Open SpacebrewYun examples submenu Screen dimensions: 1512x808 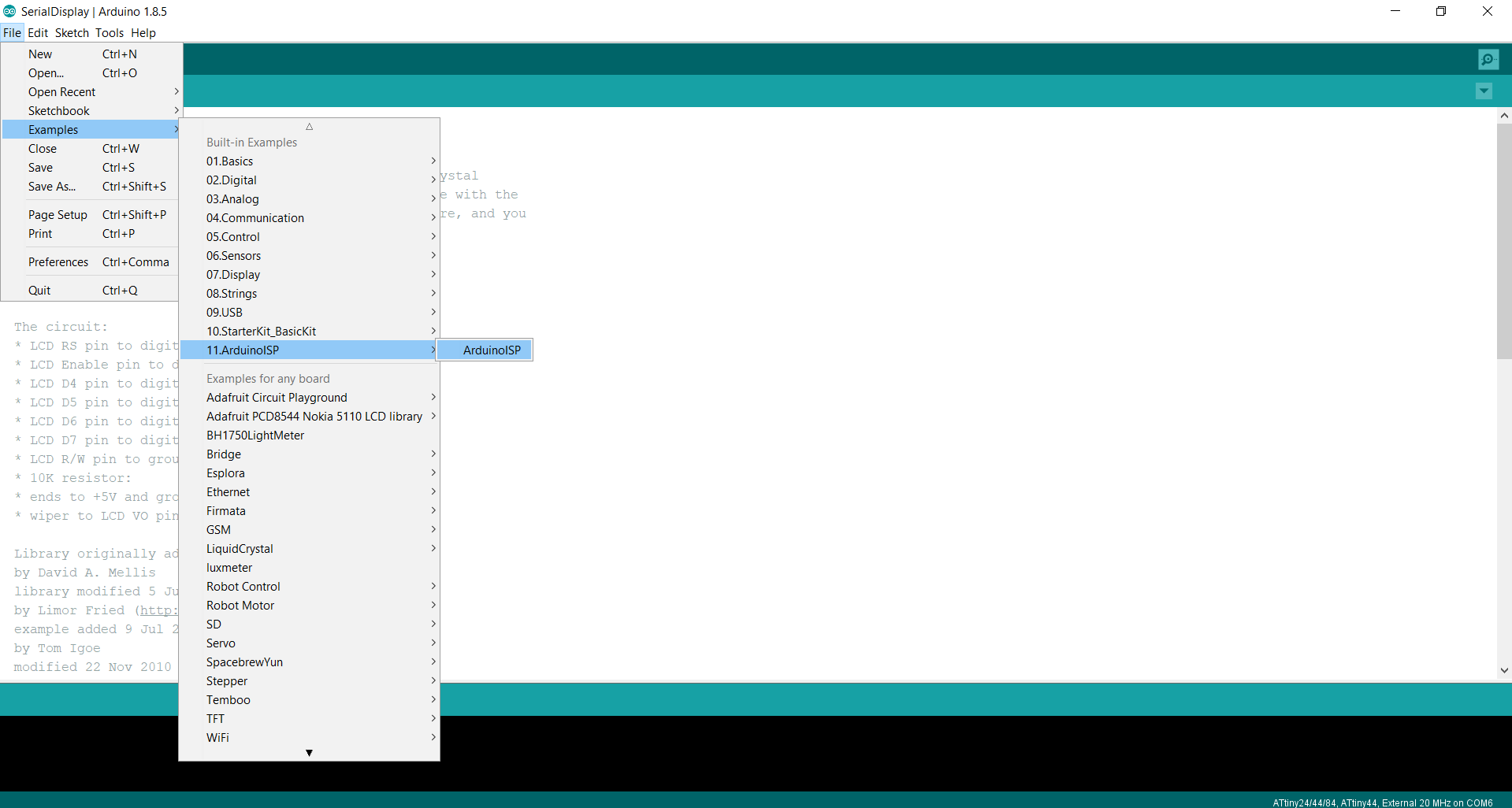(310, 662)
